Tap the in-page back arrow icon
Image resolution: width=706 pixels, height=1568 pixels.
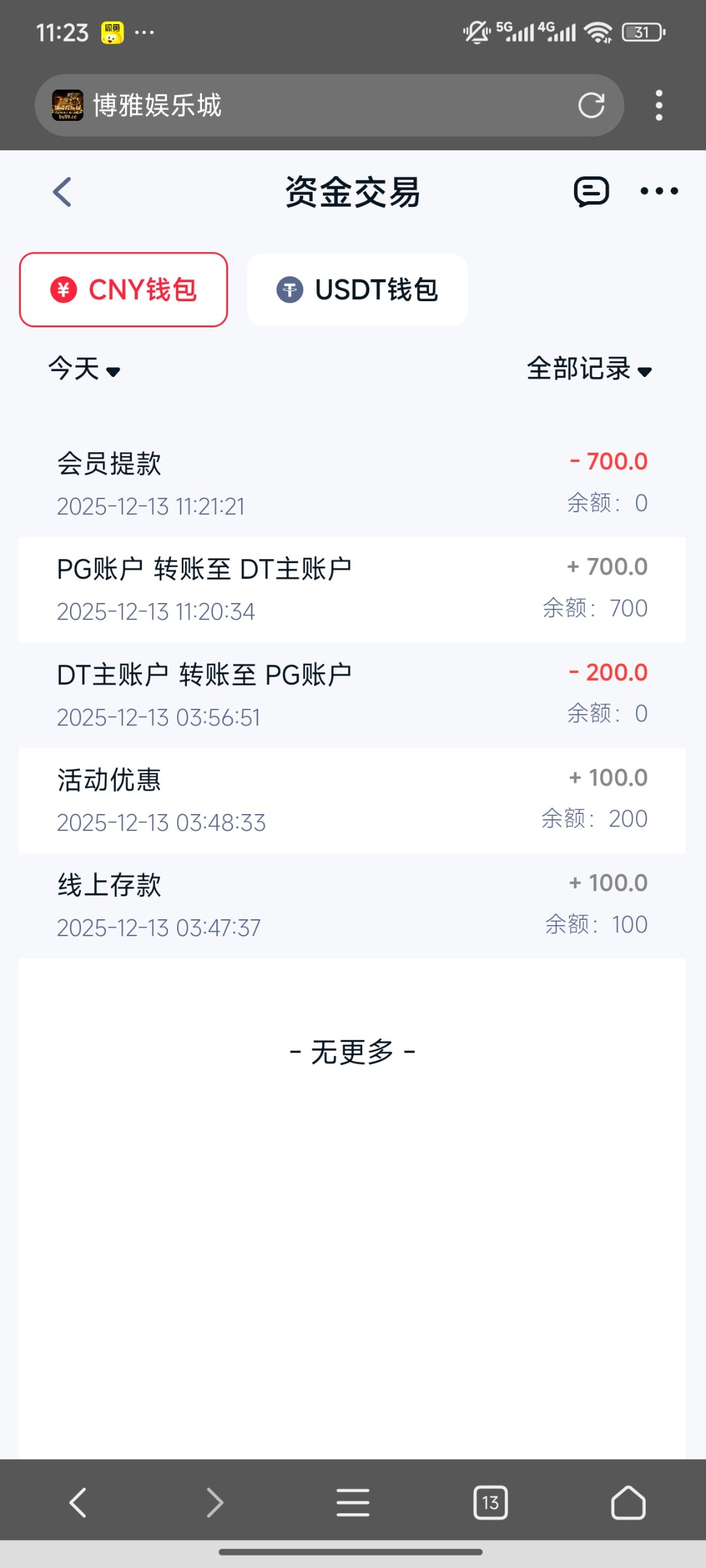(62, 192)
